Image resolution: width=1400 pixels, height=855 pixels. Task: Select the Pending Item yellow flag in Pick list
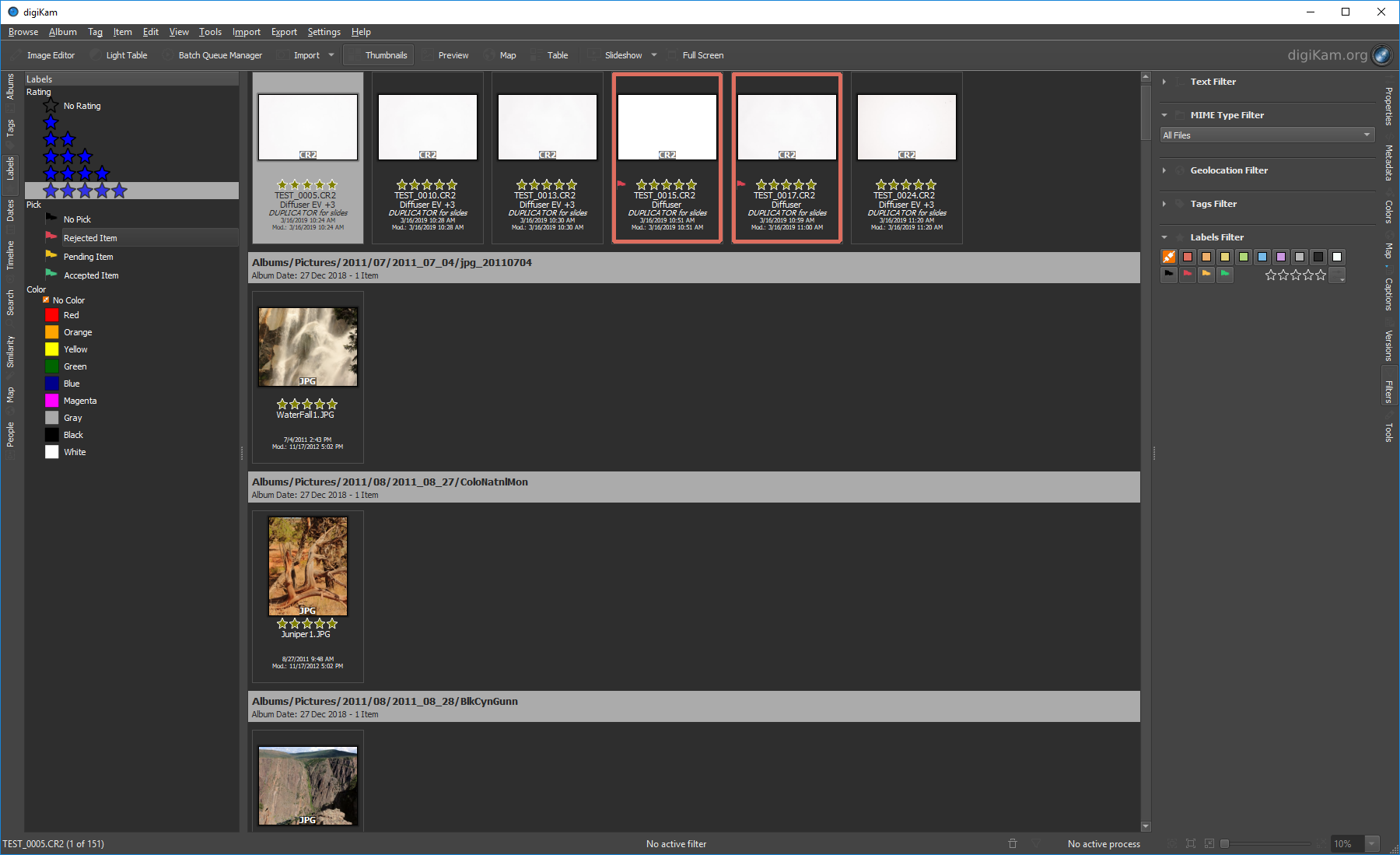[x=88, y=257]
